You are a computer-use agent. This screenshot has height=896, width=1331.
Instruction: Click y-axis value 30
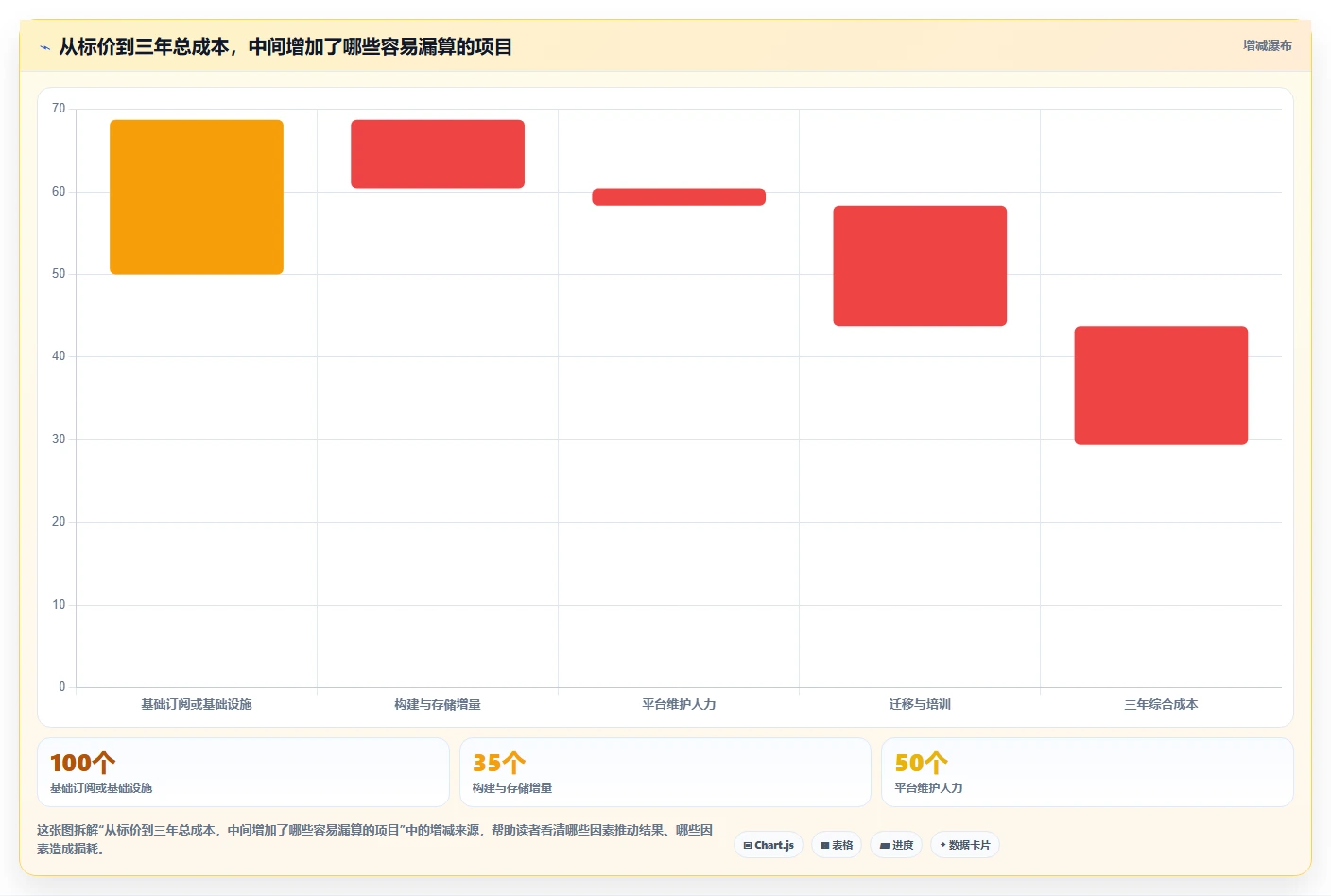pyautogui.click(x=59, y=439)
